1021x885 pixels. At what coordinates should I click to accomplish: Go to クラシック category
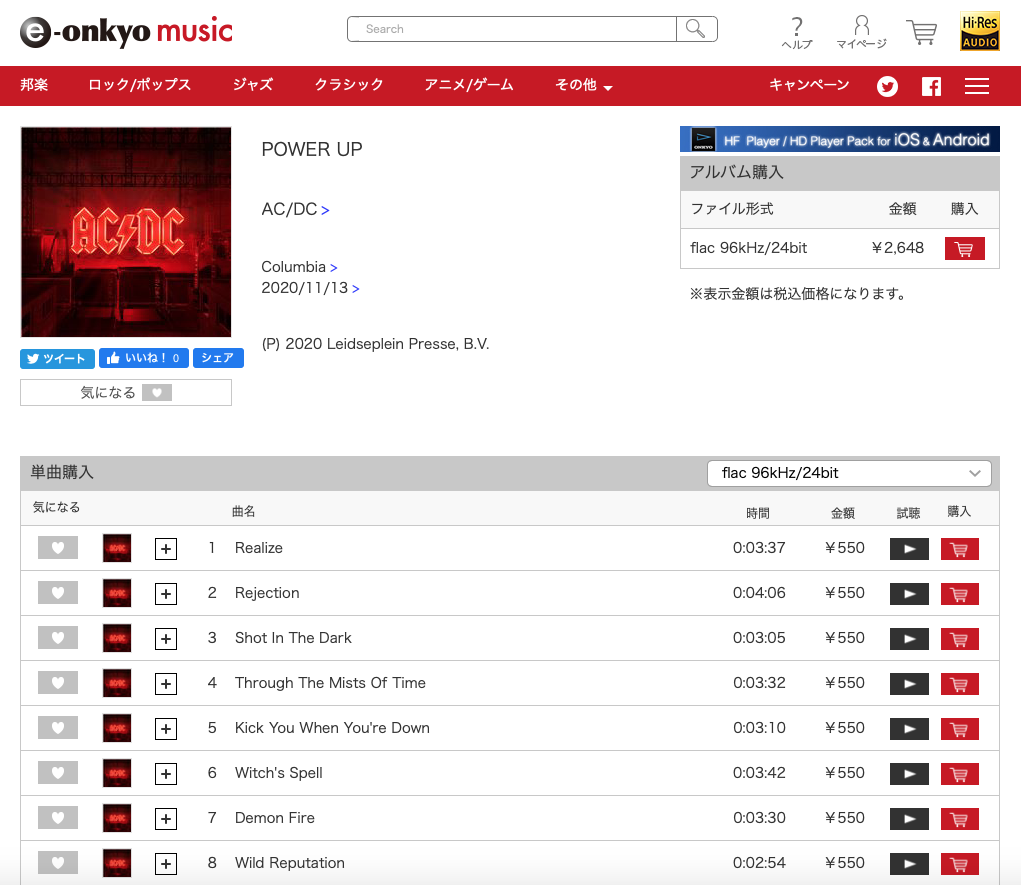point(349,85)
